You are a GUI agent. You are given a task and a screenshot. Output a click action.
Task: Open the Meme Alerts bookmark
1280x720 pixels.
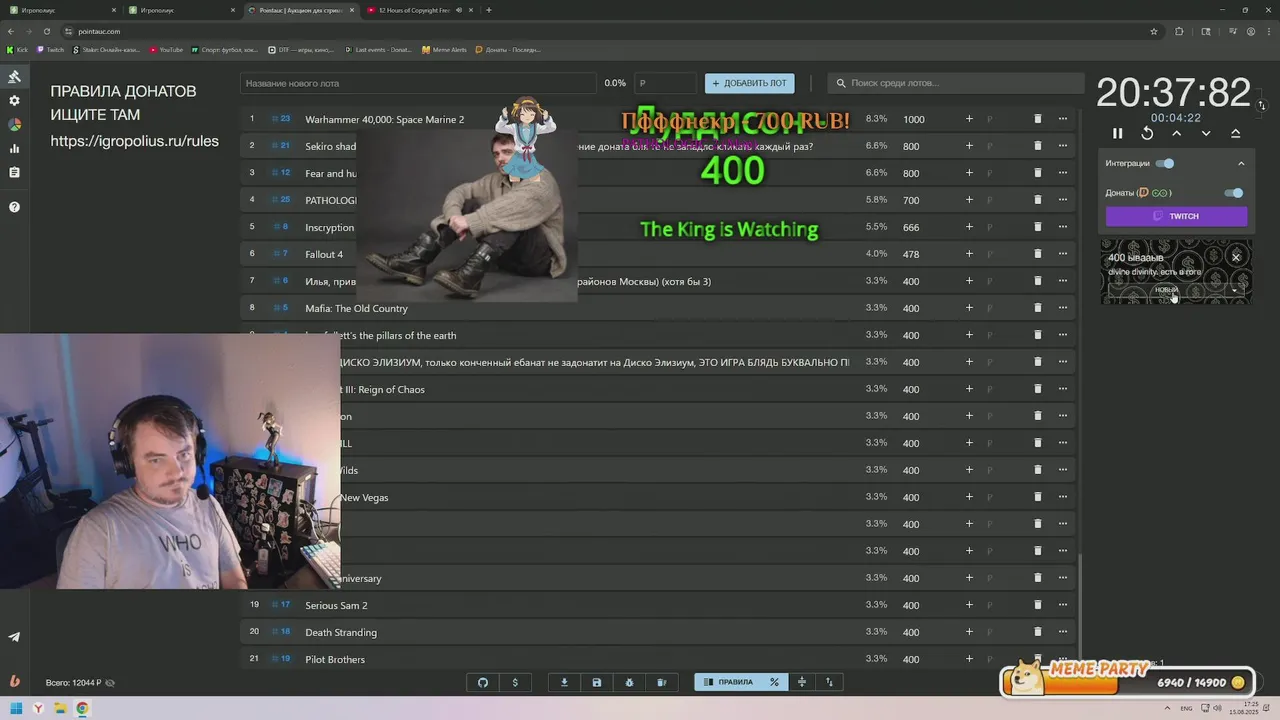(444, 49)
